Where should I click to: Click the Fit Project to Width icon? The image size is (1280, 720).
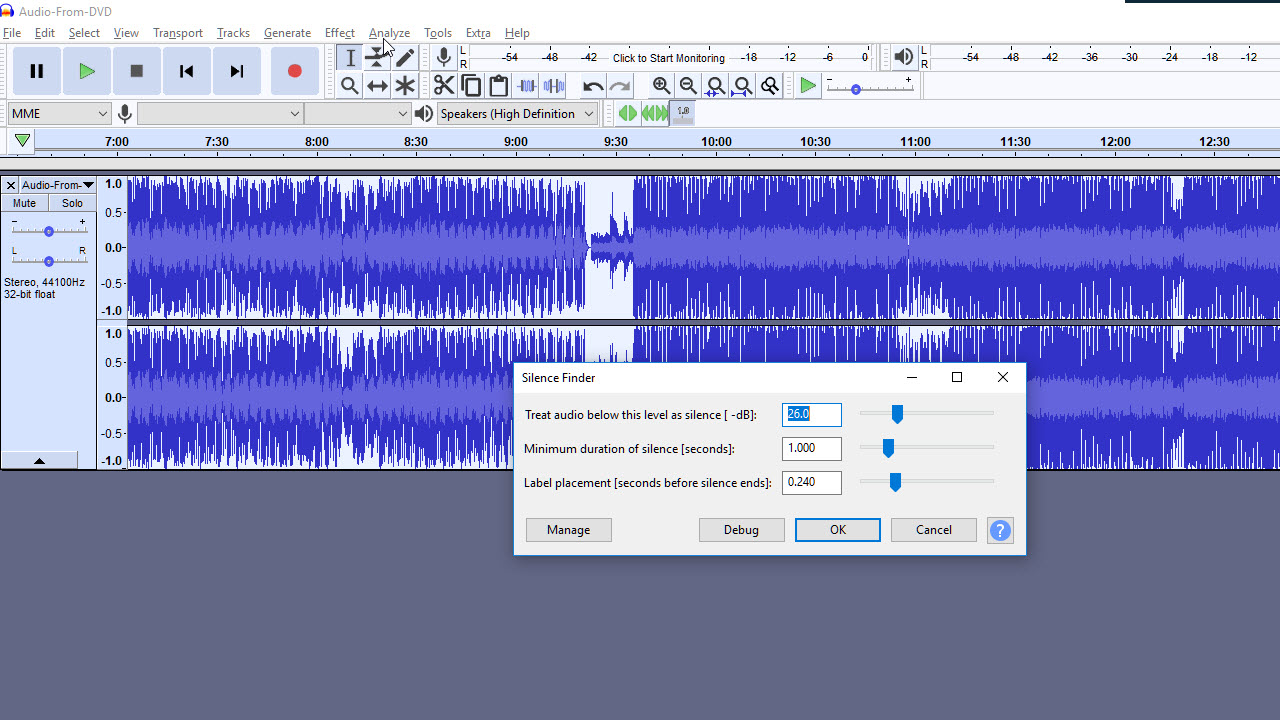click(x=742, y=85)
